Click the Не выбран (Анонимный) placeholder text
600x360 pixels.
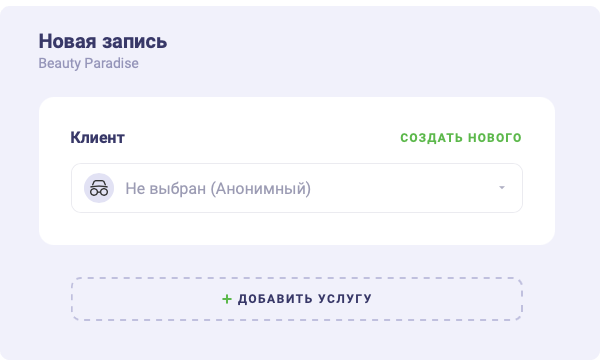(218, 188)
